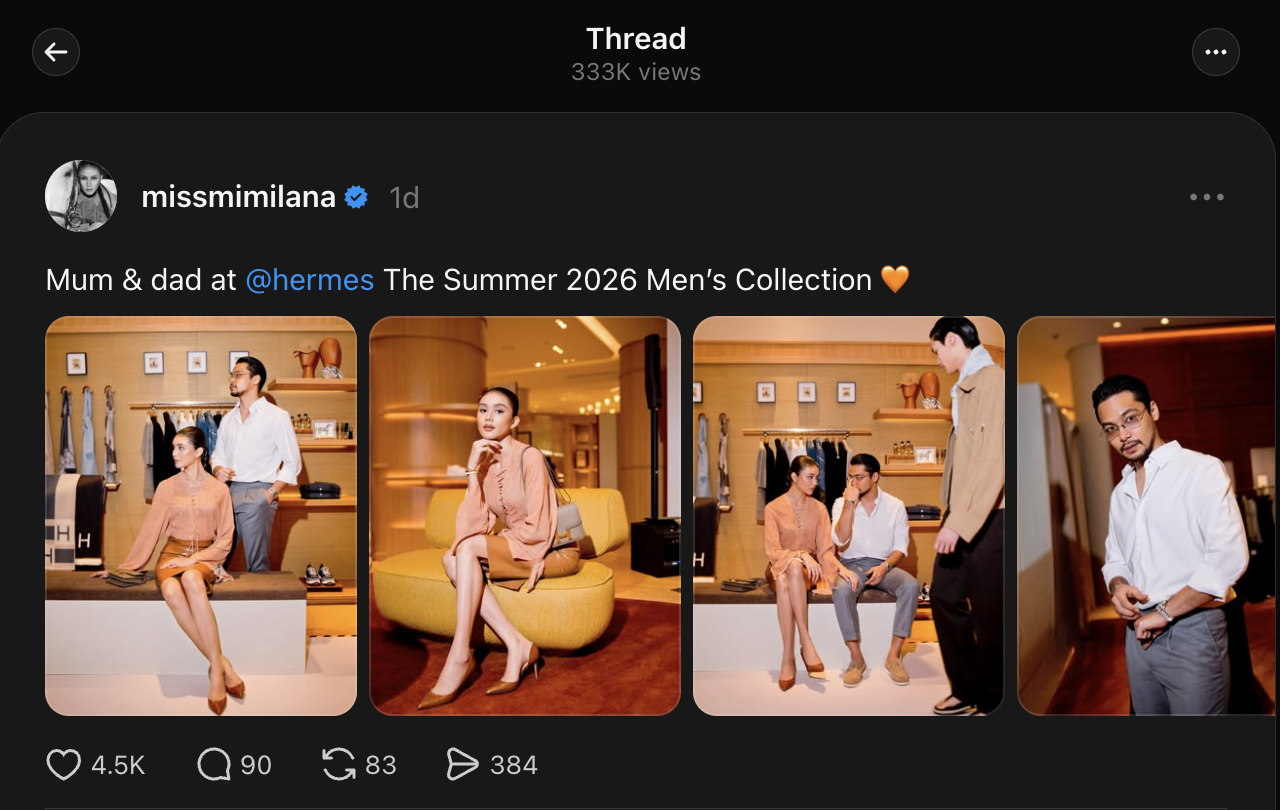Open the photo with the yellow sofa
This screenshot has width=1280, height=810.
click(525, 516)
